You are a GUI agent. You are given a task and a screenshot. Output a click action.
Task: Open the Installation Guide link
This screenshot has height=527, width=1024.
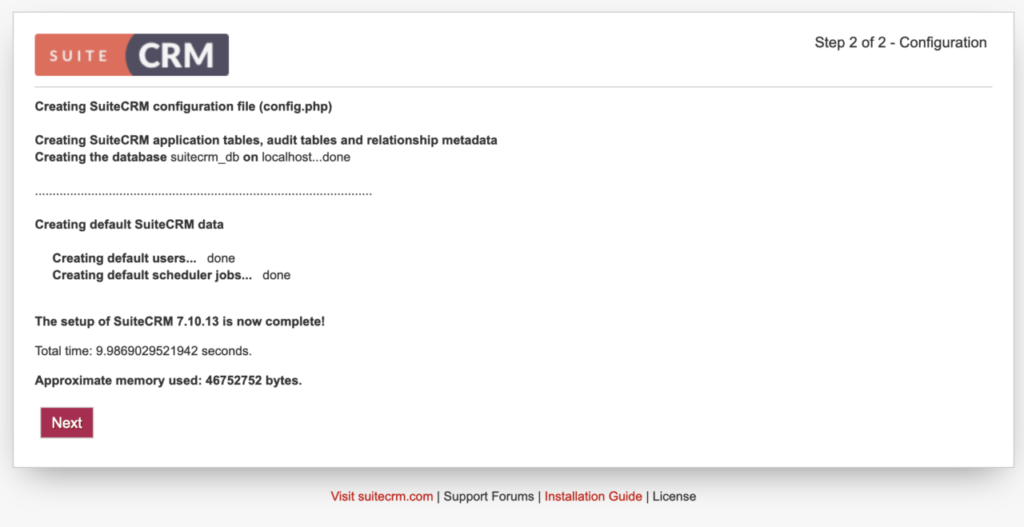pos(593,496)
